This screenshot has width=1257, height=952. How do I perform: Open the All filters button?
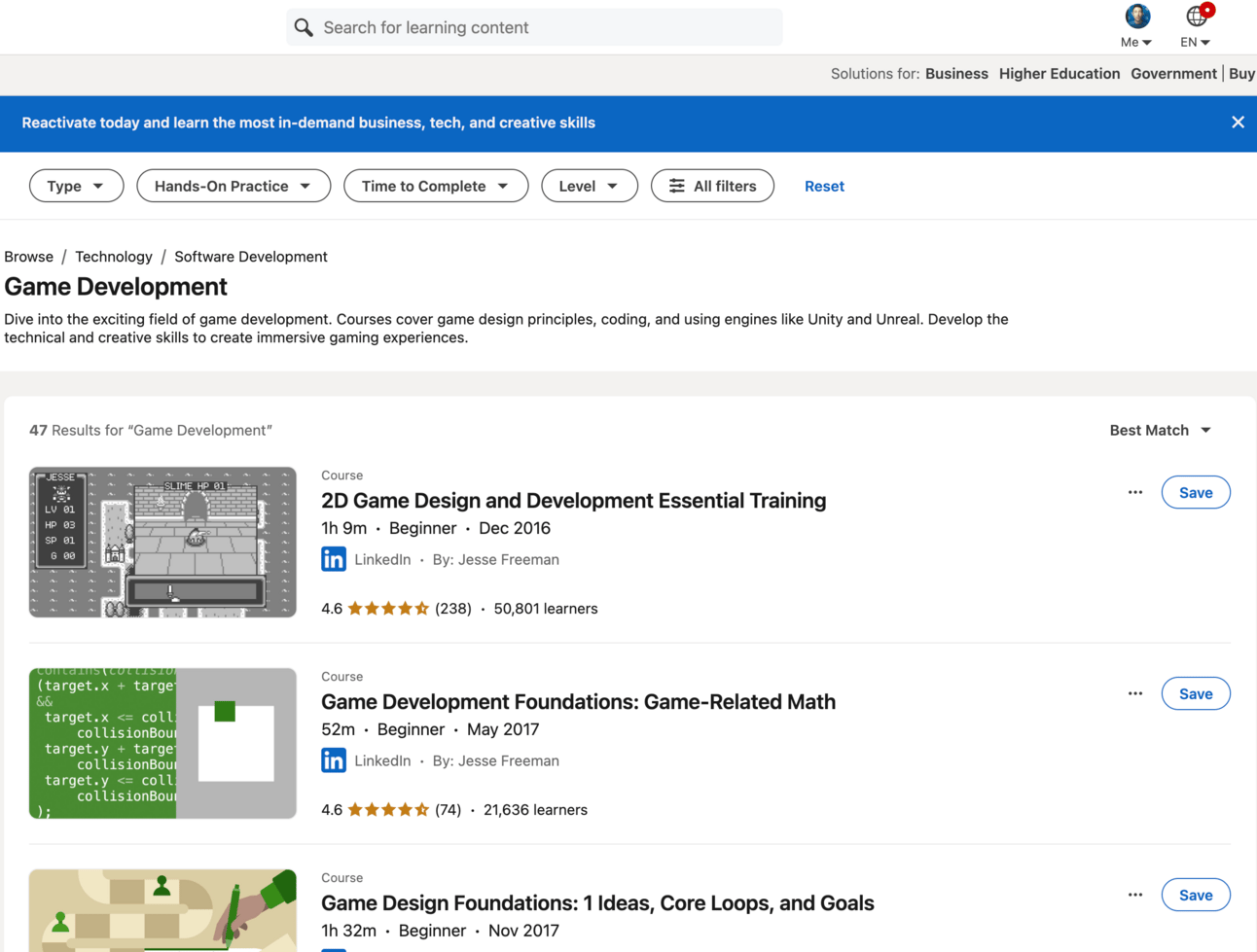[x=712, y=186]
